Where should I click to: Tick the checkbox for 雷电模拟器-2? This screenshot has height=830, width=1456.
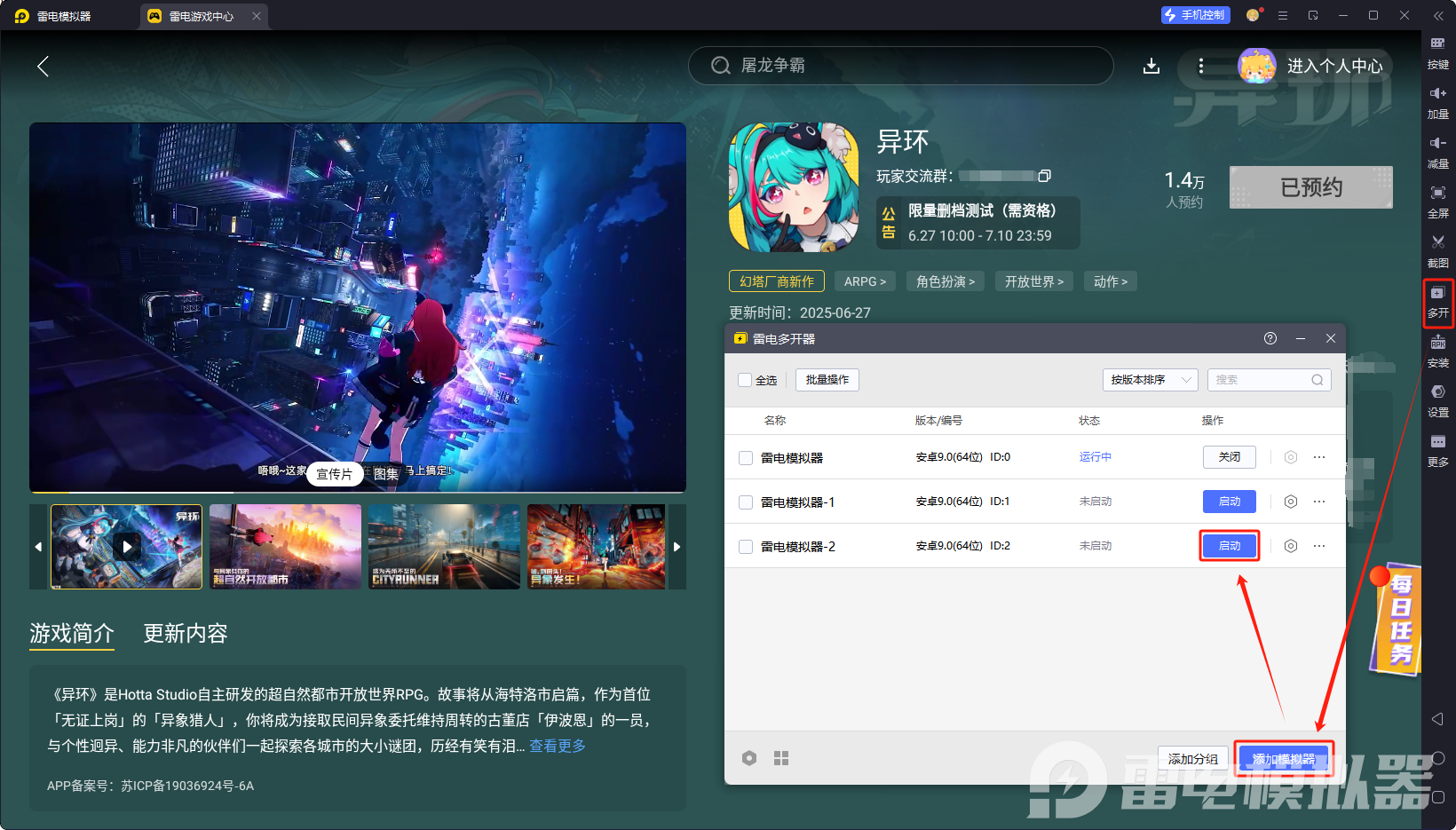coord(746,547)
